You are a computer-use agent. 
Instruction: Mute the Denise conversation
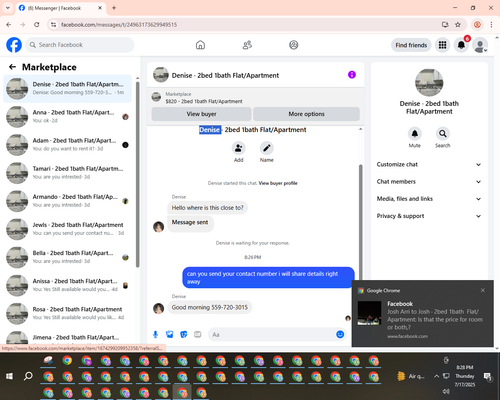click(x=415, y=134)
